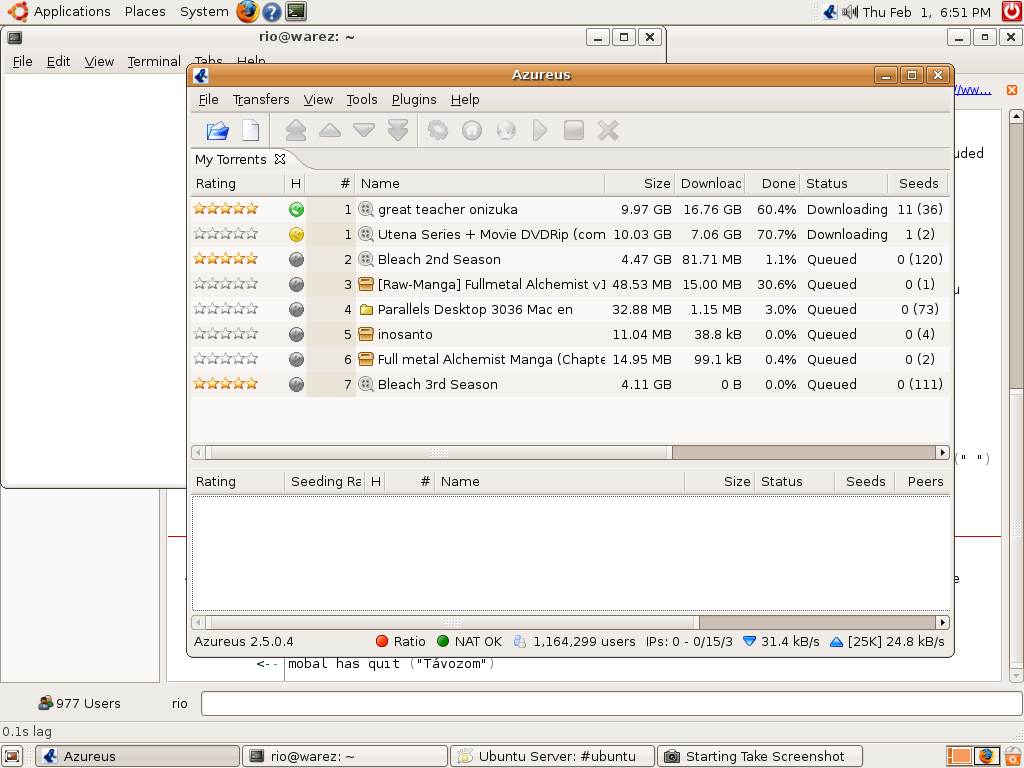Click the chat message input field
This screenshot has width=1024, height=768.
tap(612, 703)
